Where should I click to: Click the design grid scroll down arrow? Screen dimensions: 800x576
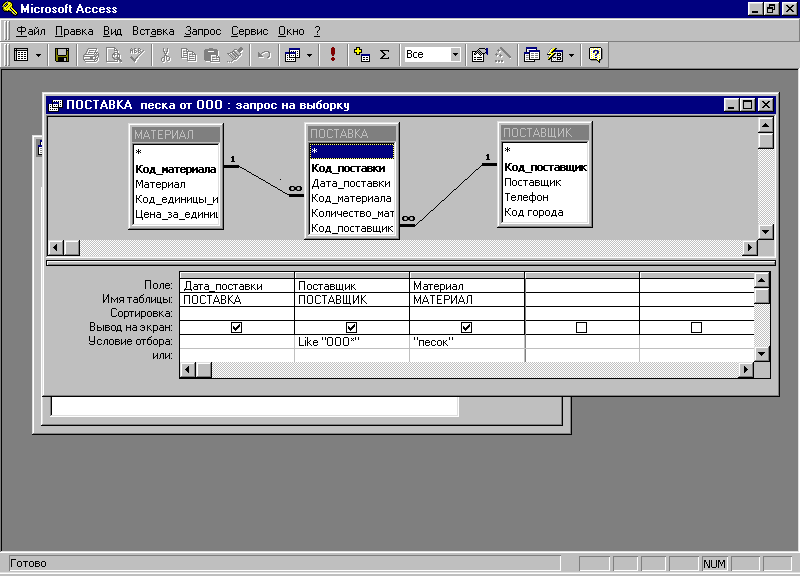[761, 354]
